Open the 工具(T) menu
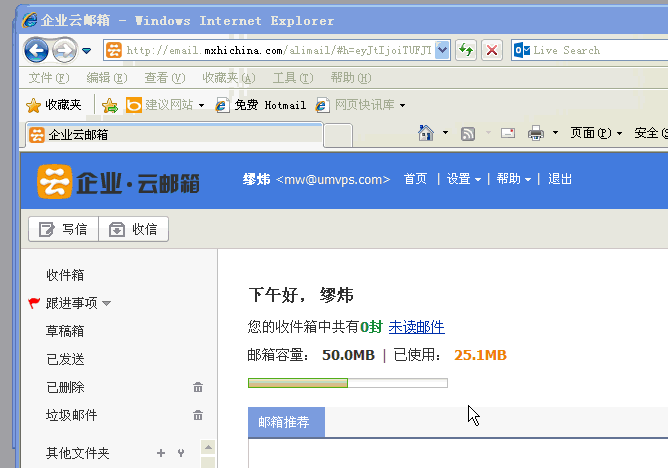Screen dimensions: 668x468 (x=293, y=78)
